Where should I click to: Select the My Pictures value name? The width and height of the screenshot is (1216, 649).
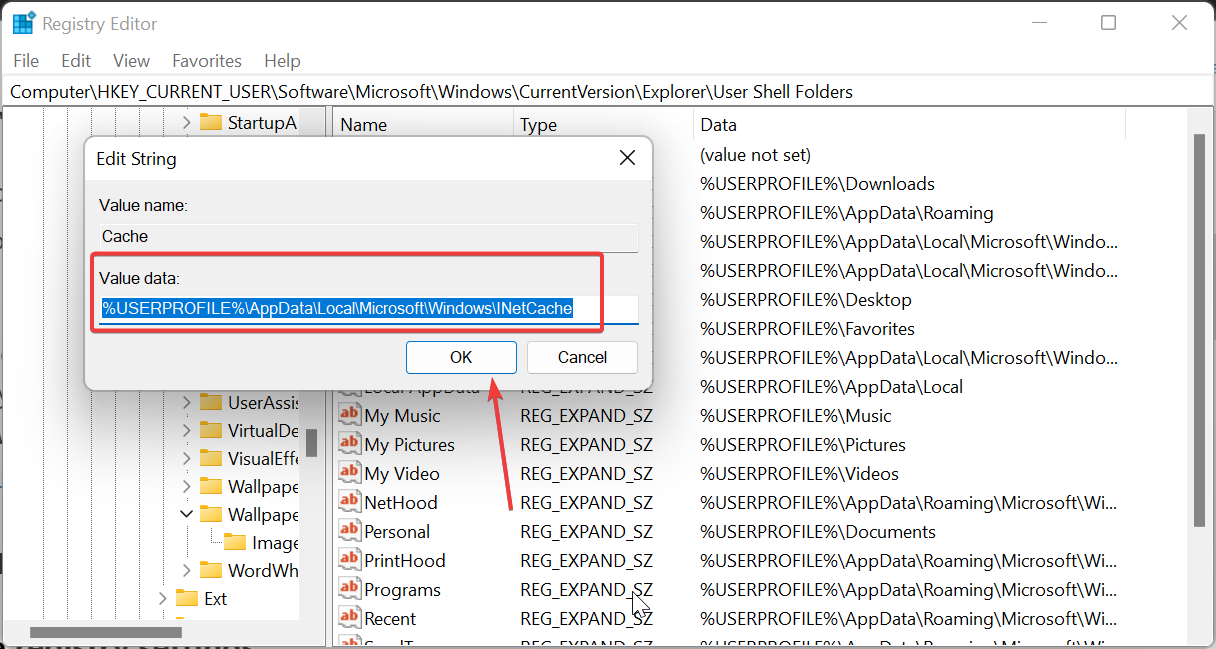click(409, 445)
